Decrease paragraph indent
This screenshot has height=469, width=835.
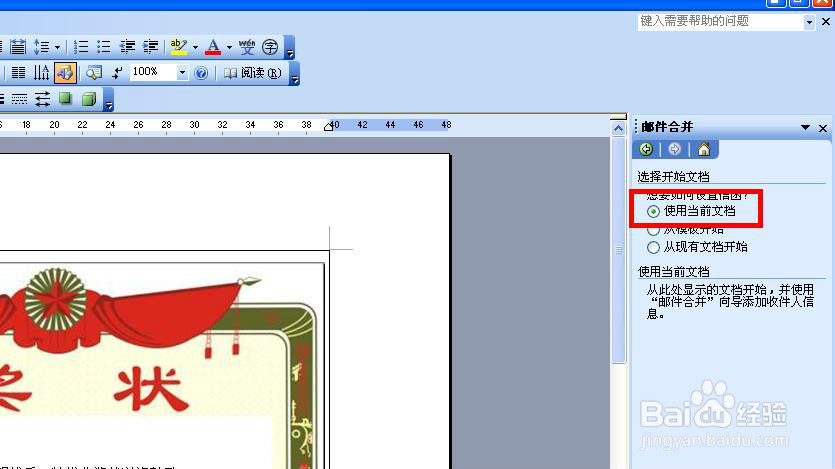tap(127, 47)
